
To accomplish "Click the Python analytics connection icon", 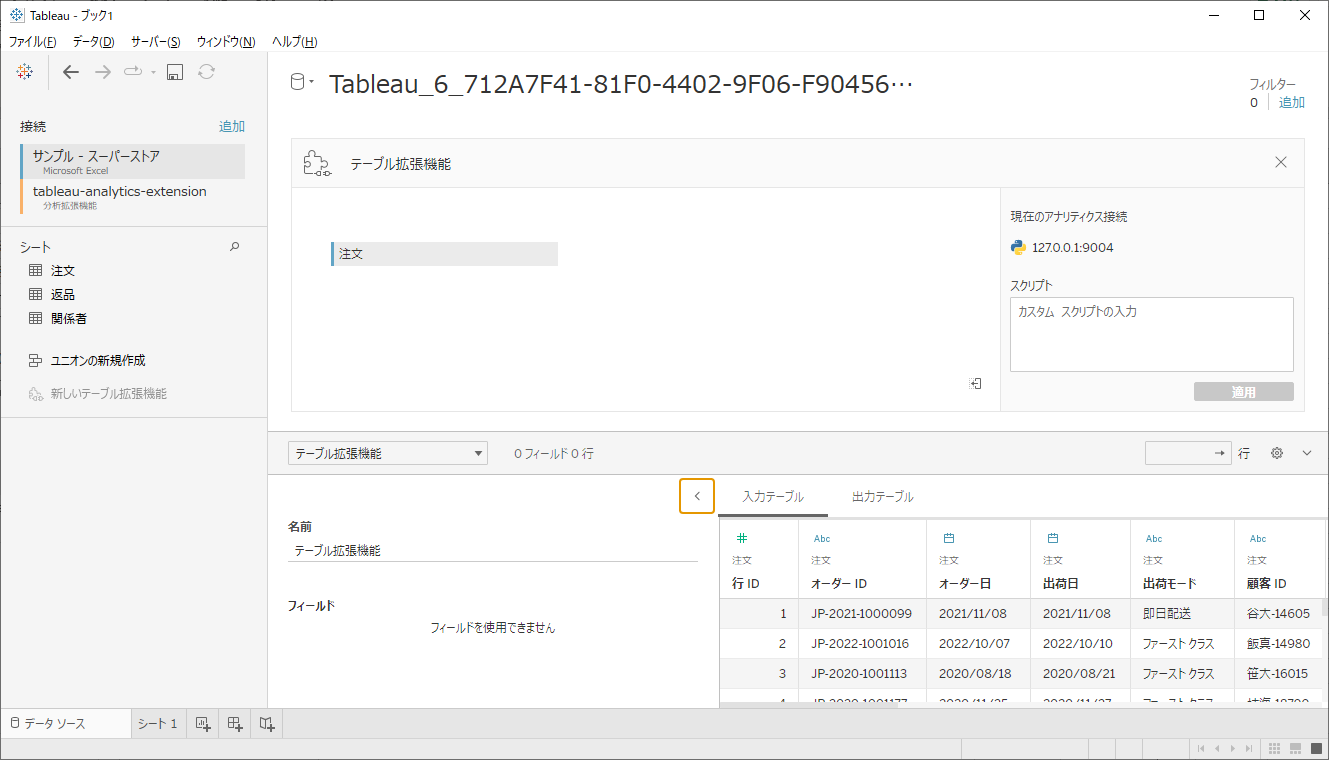I will [1018, 248].
